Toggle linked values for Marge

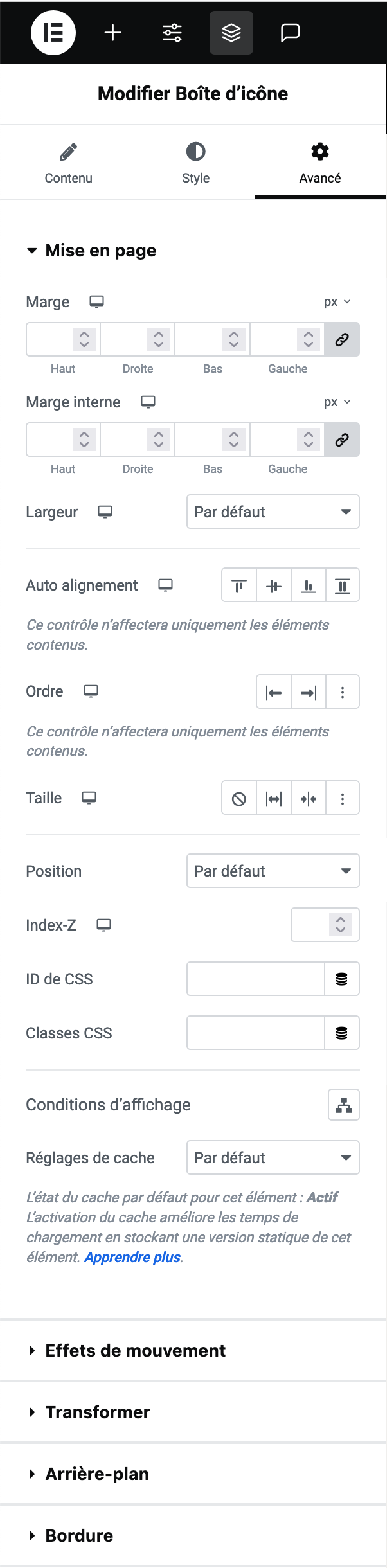click(342, 339)
